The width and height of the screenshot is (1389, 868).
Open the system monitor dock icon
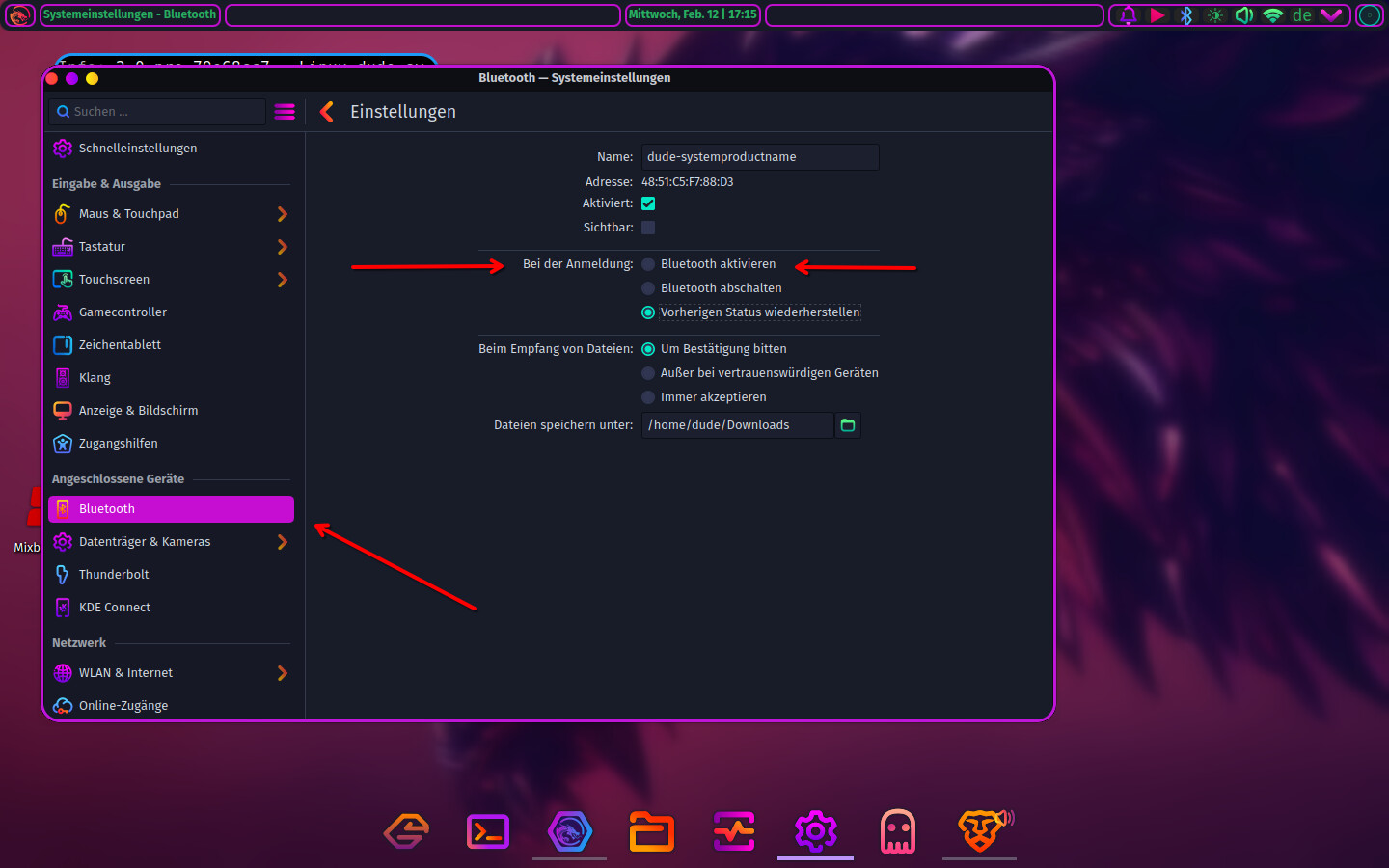pyautogui.click(x=734, y=831)
